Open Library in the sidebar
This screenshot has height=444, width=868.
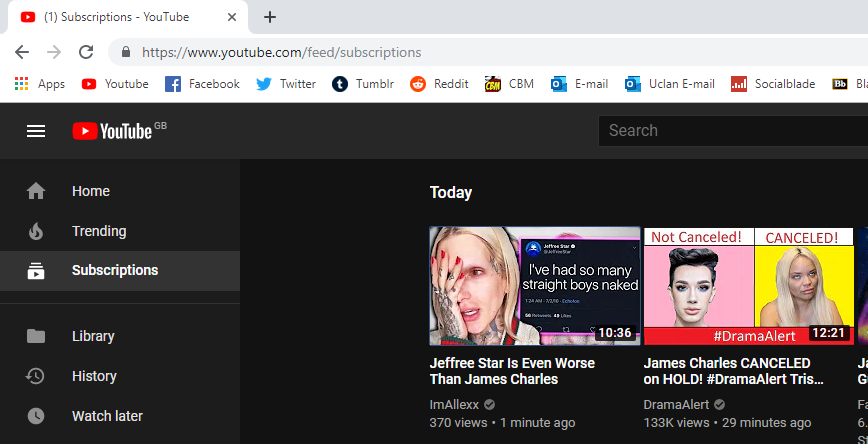click(120, 336)
